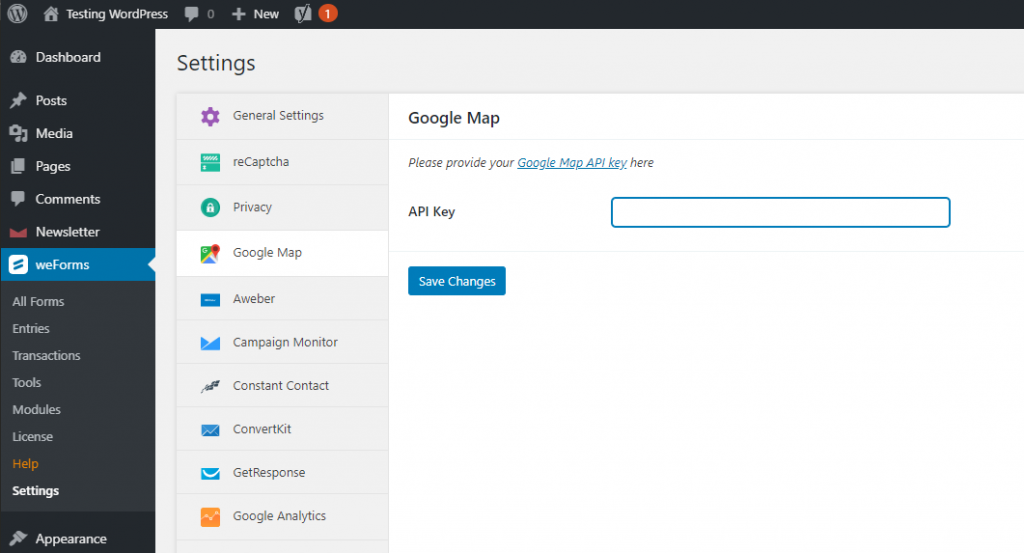
Task: Switch to the Constant Contact tab
Action: tap(280, 386)
